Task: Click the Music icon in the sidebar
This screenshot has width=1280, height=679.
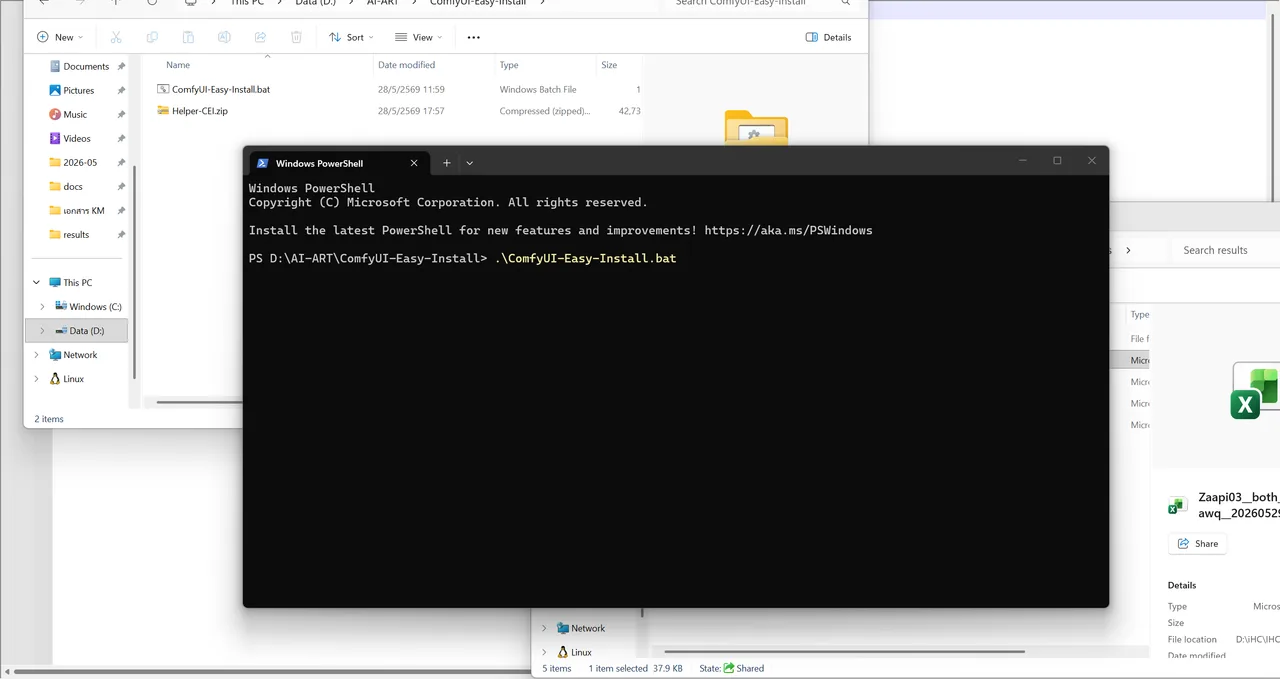Action: [55, 114]
